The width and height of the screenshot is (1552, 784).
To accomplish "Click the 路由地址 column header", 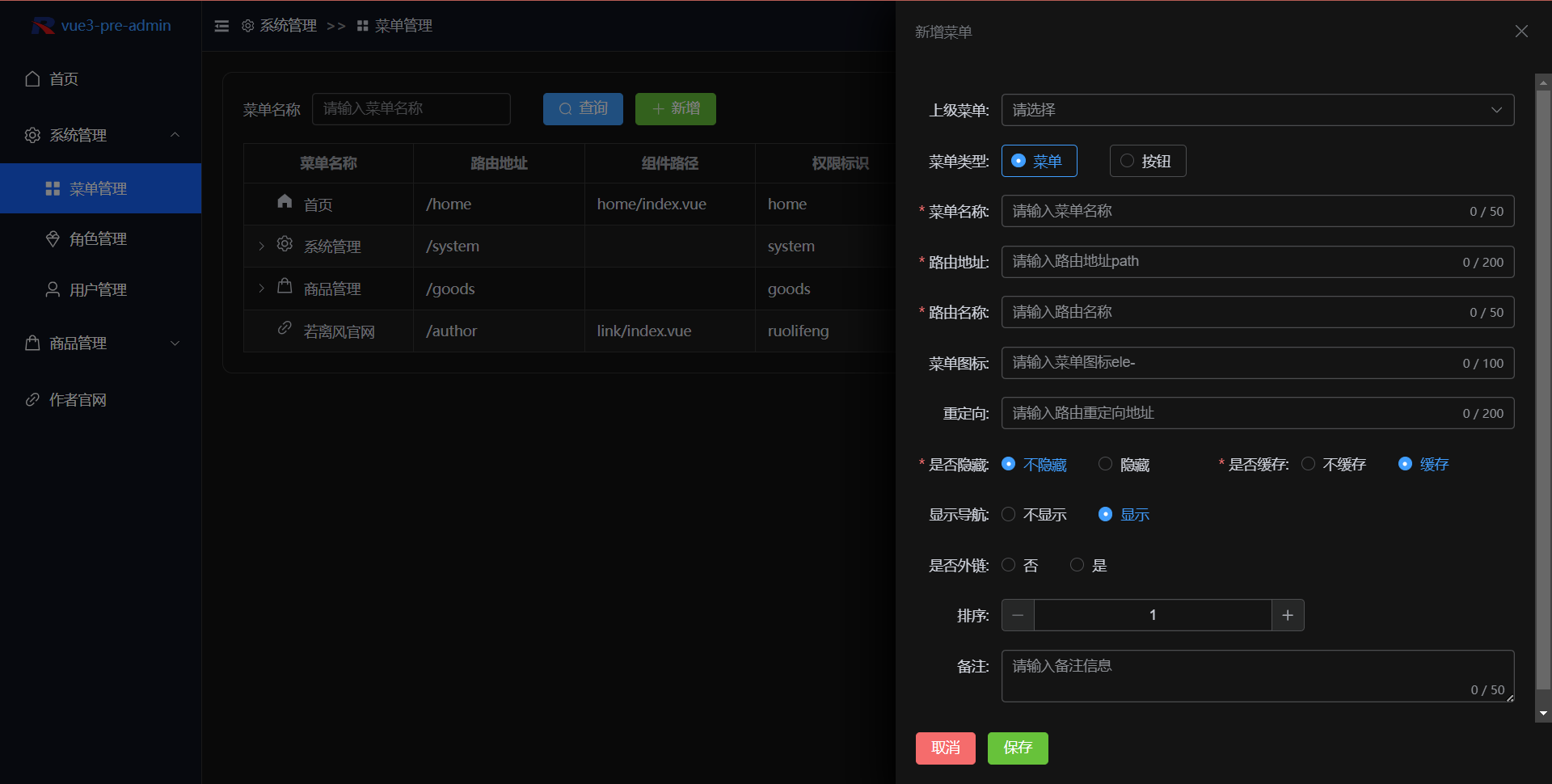I will (499, 163).
